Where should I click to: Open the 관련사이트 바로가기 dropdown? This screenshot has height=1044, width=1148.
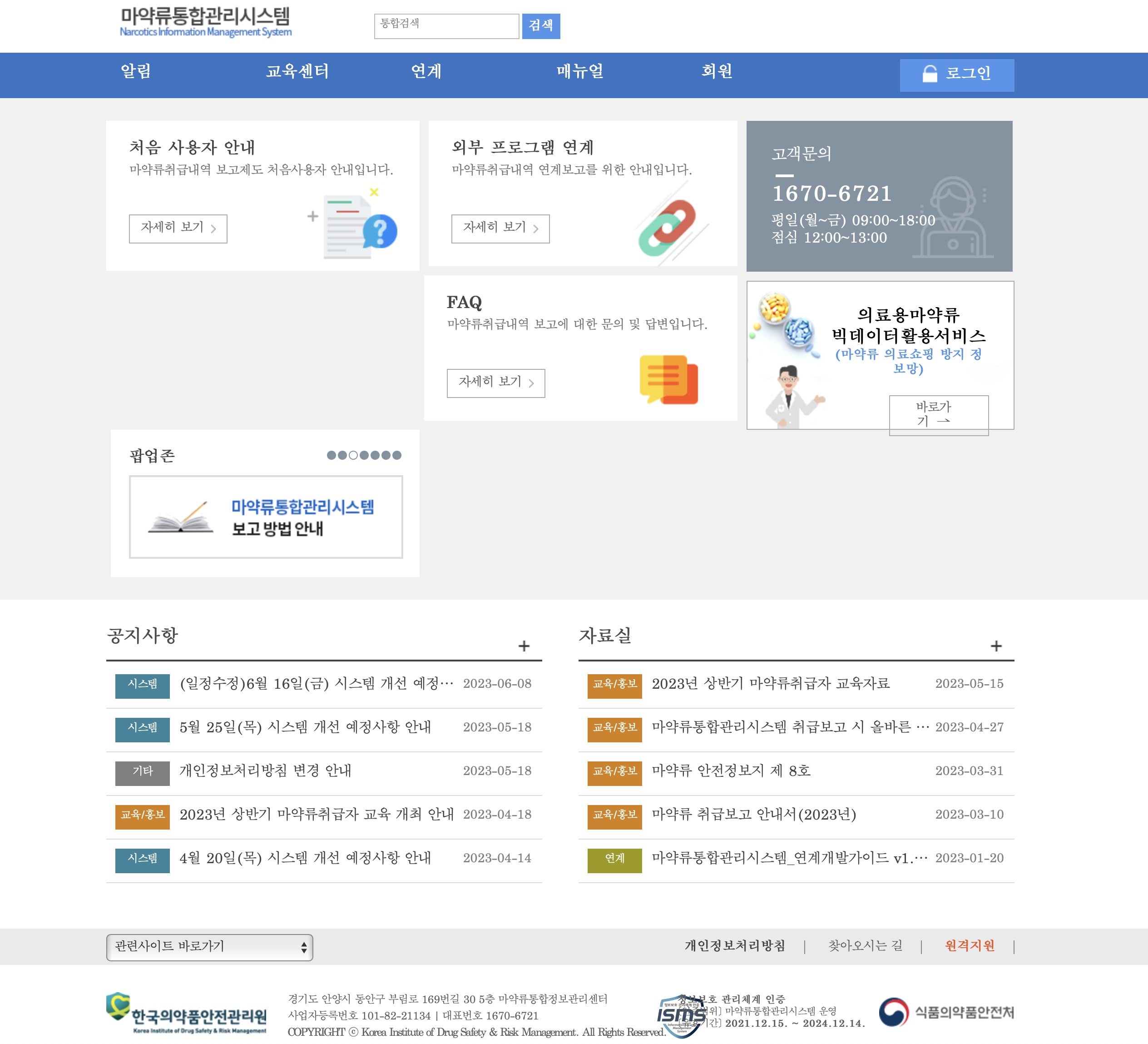209,947
